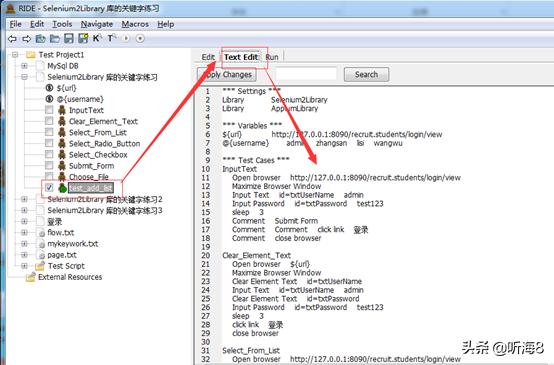
Task: Click the resource icon beside mykeywork.txt
Action: [x=41, y=244]
